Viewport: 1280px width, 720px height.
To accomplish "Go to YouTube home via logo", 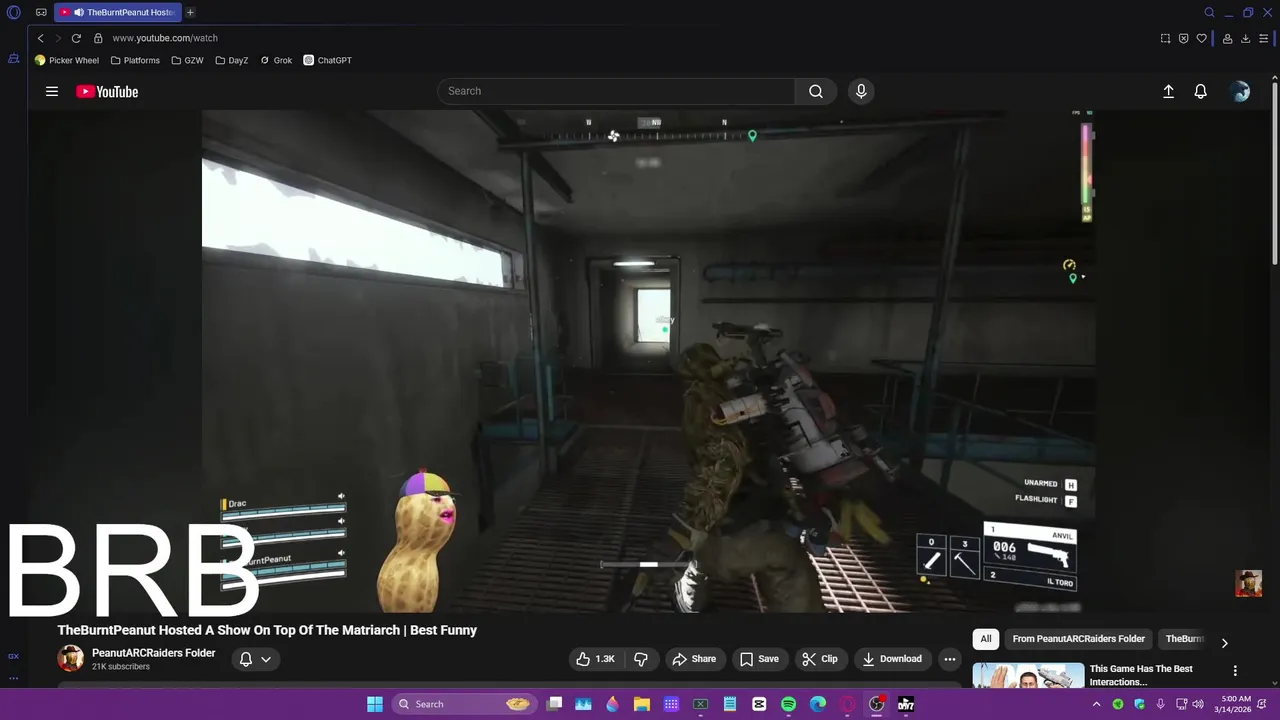I will coord(107,91).
